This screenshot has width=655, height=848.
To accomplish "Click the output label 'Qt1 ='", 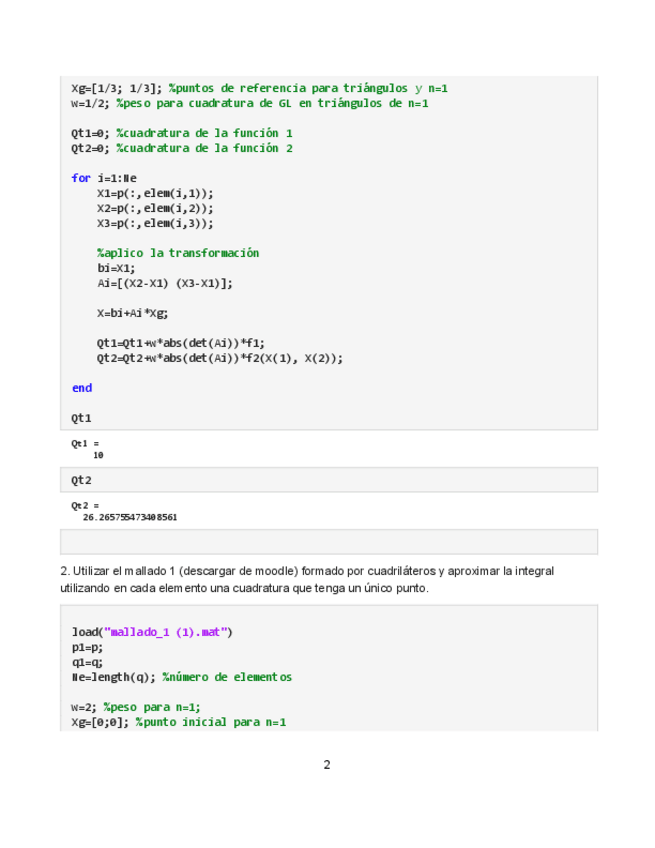I will click(x=85, y=443).
